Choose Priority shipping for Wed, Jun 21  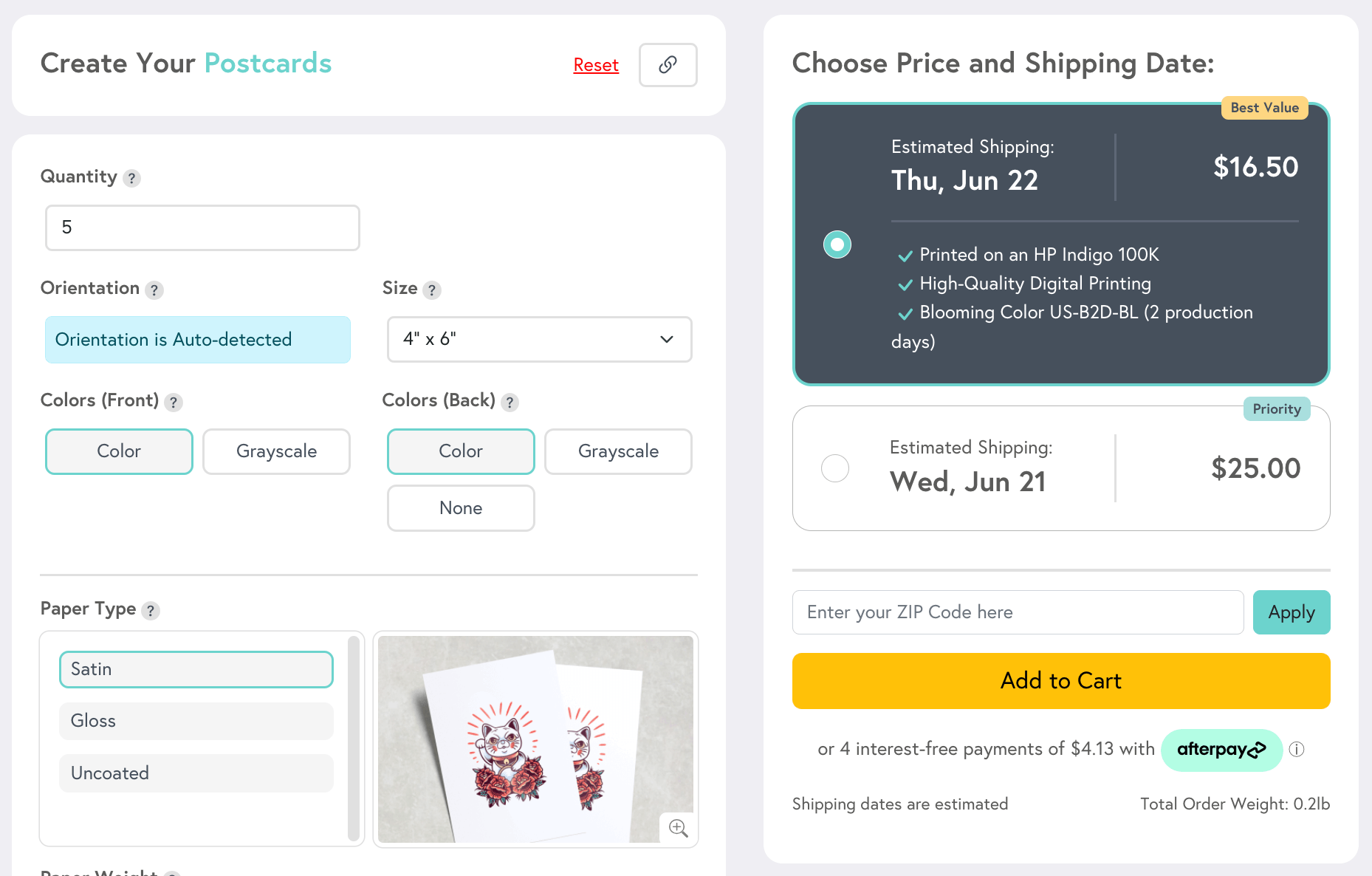coord(835,468)
